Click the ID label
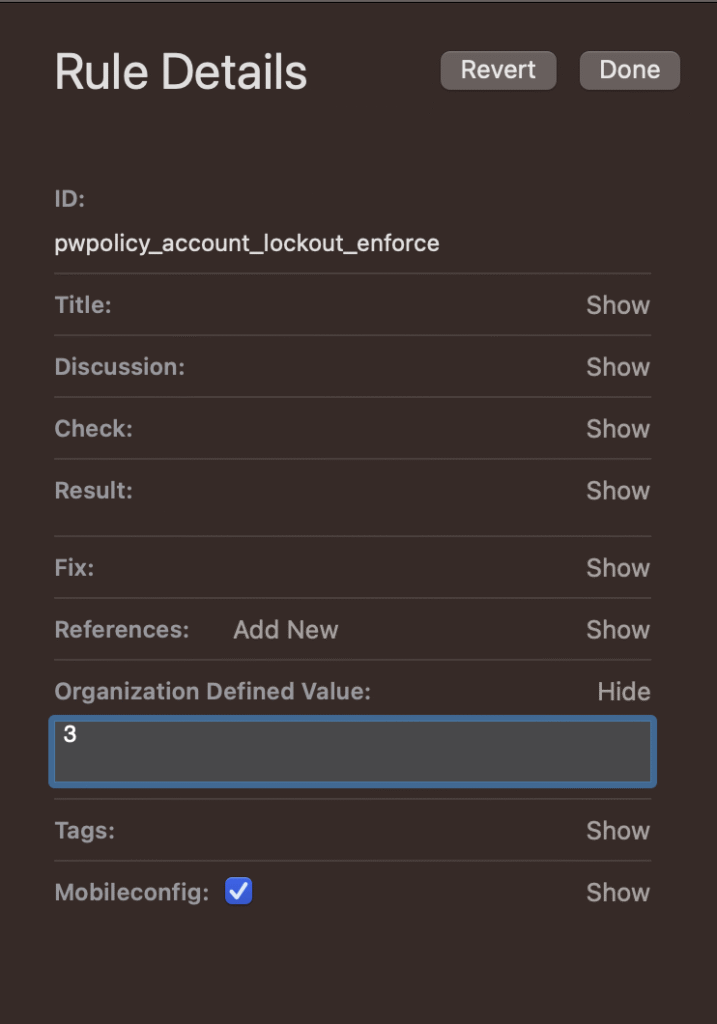Screen dimensions: 717x1024 [x=69, y=199]
